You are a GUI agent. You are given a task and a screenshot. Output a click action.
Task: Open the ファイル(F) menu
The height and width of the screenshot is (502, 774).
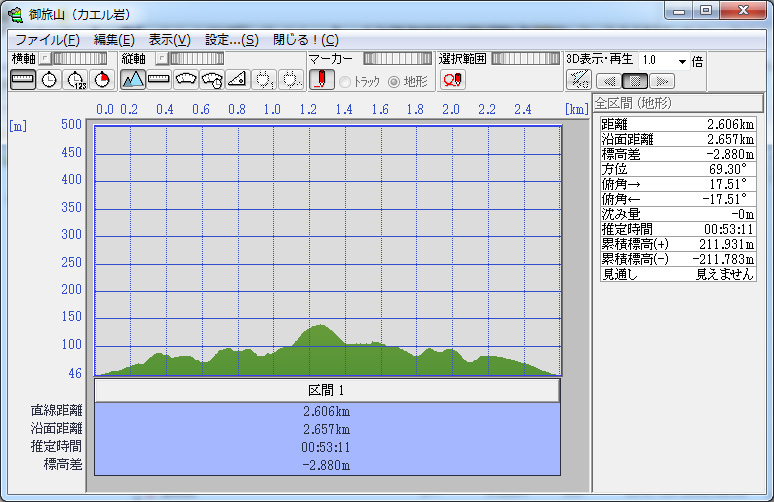(47, 39)
